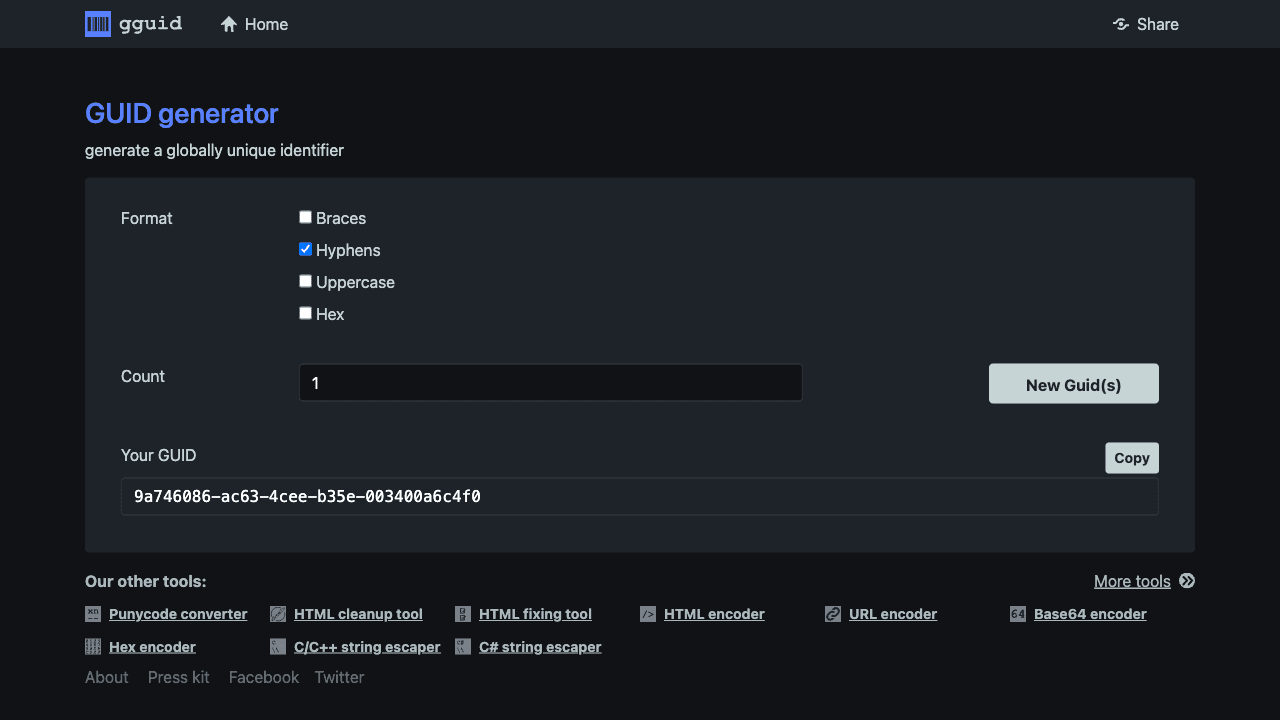
Task: Click the Hex encoder barcode icon
Action: (91, 646)
